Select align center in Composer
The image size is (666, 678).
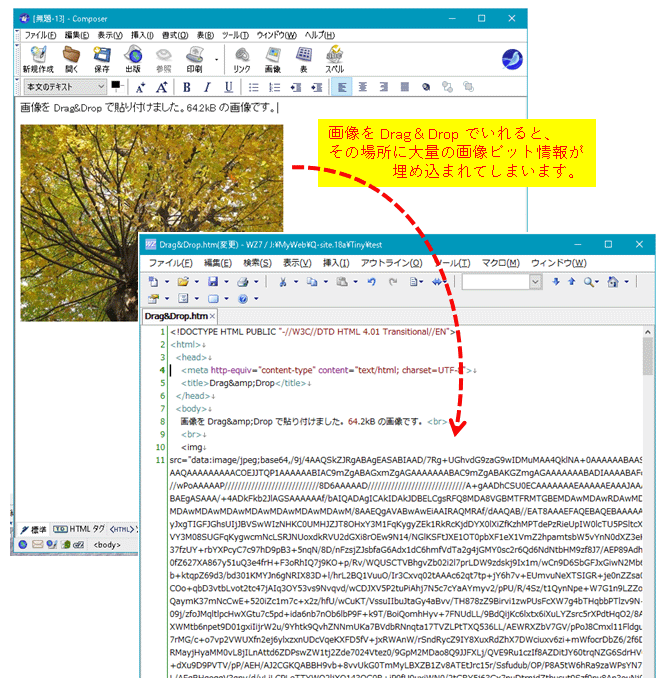(362, 87)
